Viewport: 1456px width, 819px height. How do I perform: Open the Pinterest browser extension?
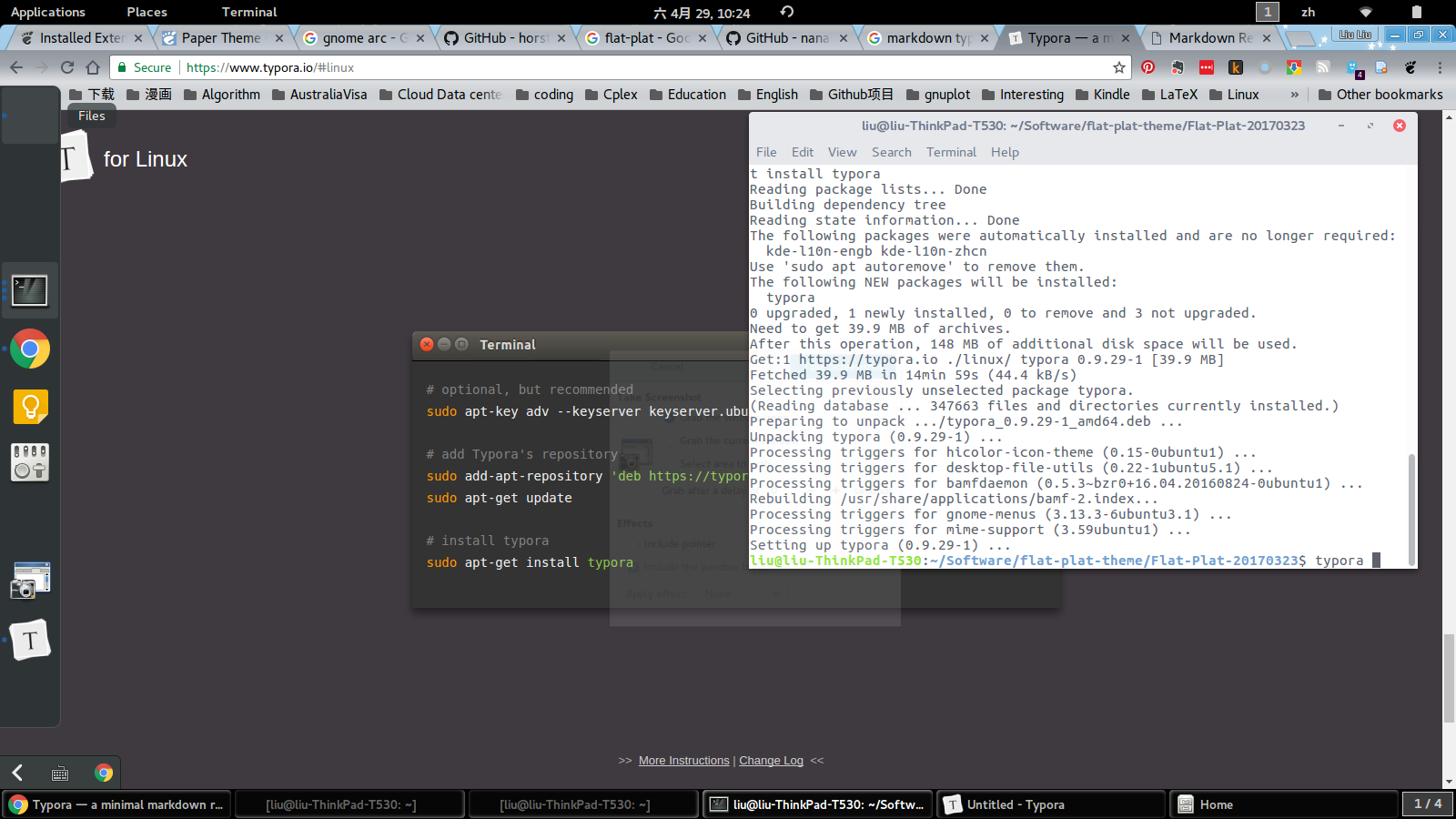click(1149, 67)
